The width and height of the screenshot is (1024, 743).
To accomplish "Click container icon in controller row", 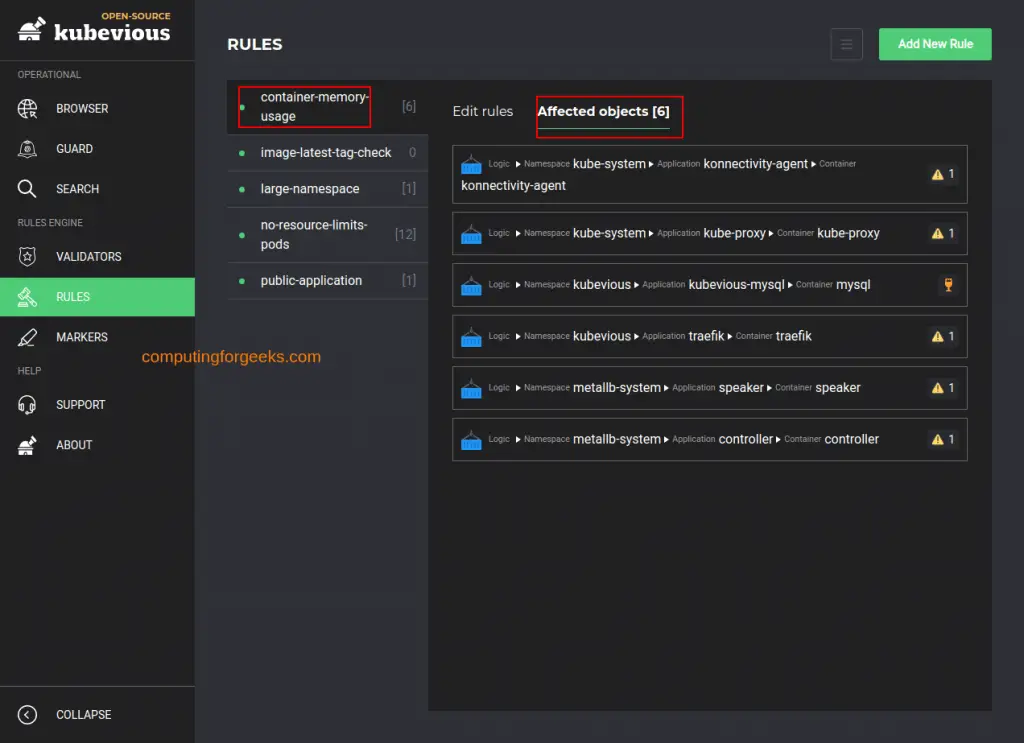I will tap(471, 440).
